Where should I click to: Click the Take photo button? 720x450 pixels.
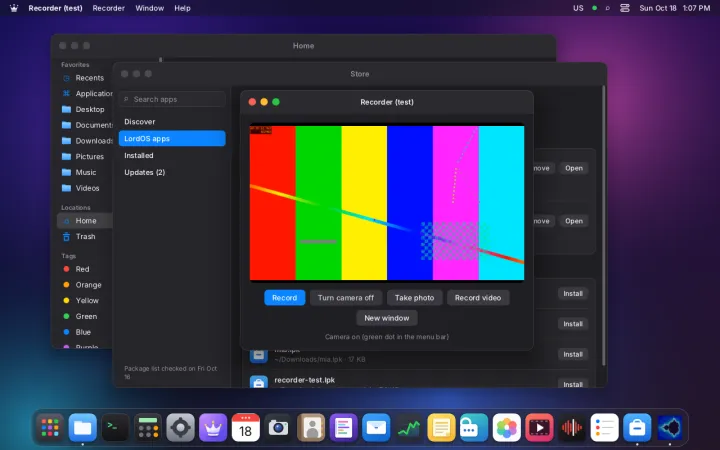(x=415, y=298)
